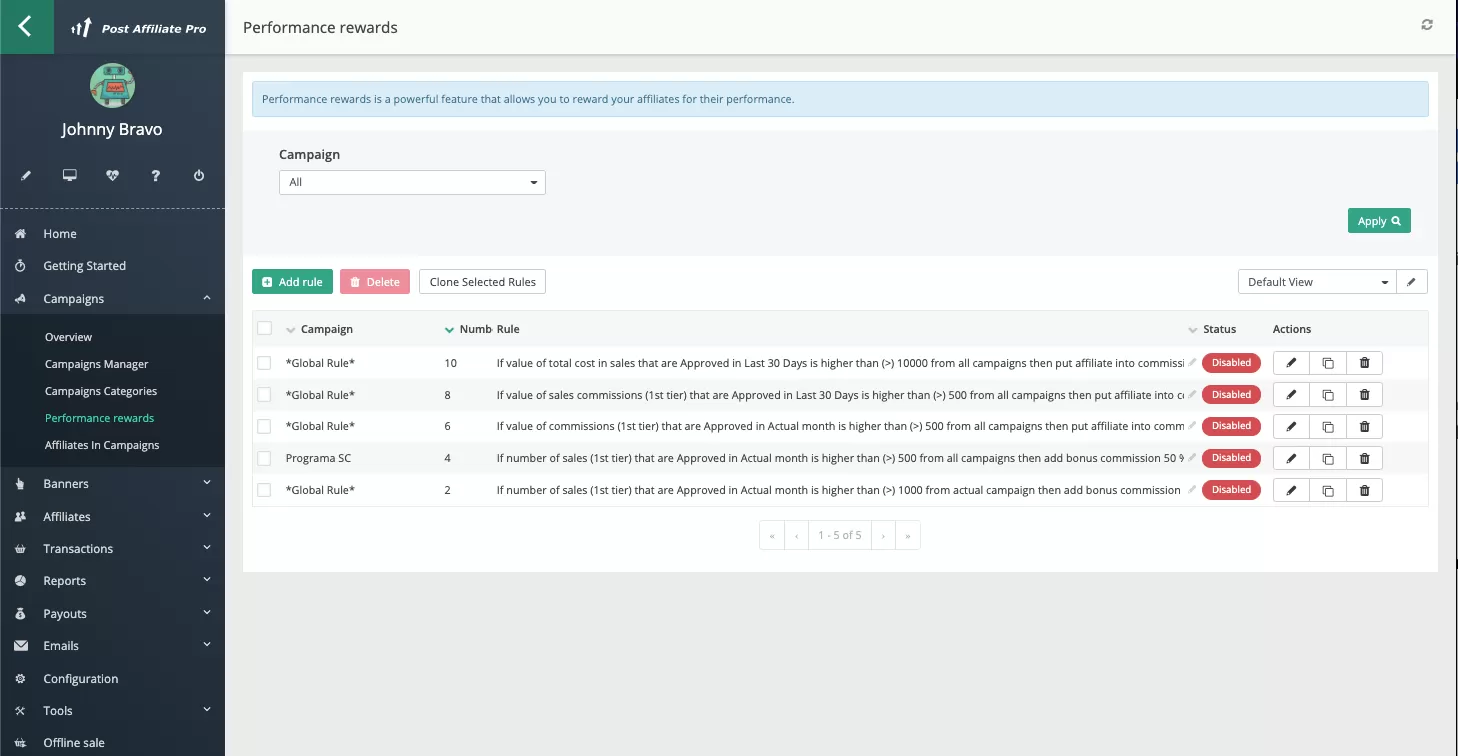This screenshot has height=756, width=1458.
Task: Select the edit profile pencil icon under Johnny Bravo
Action: [25, 175]
